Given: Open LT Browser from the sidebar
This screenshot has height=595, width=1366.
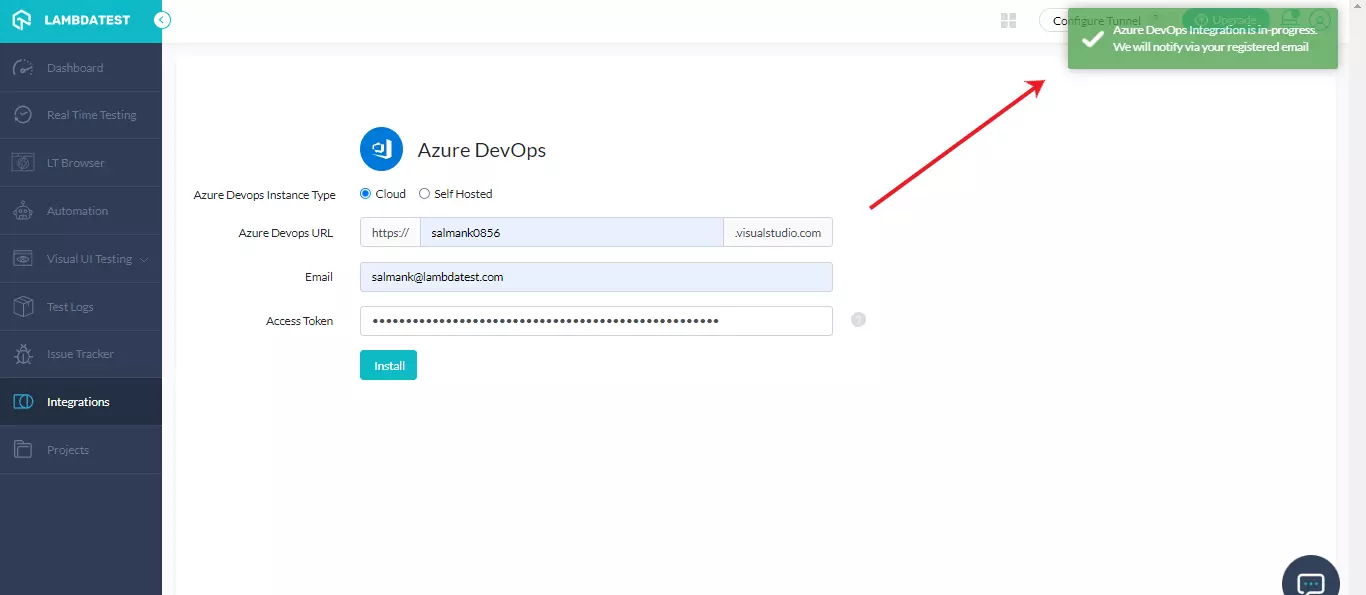Looking at the screenshot, I should [x=24, y=162].
